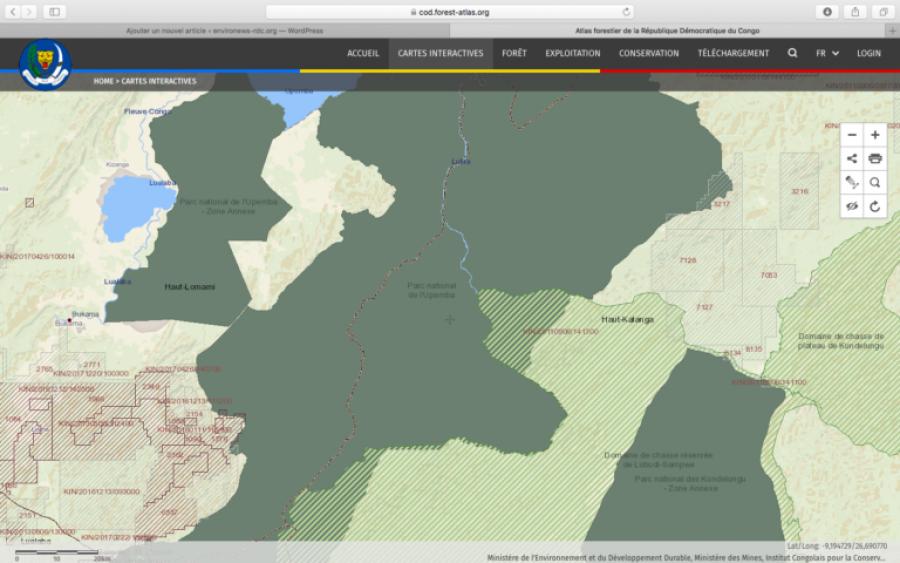Viewport: 900px width, 563px height.
Task: Click the Safari address bar
Action: coord(450,12)
